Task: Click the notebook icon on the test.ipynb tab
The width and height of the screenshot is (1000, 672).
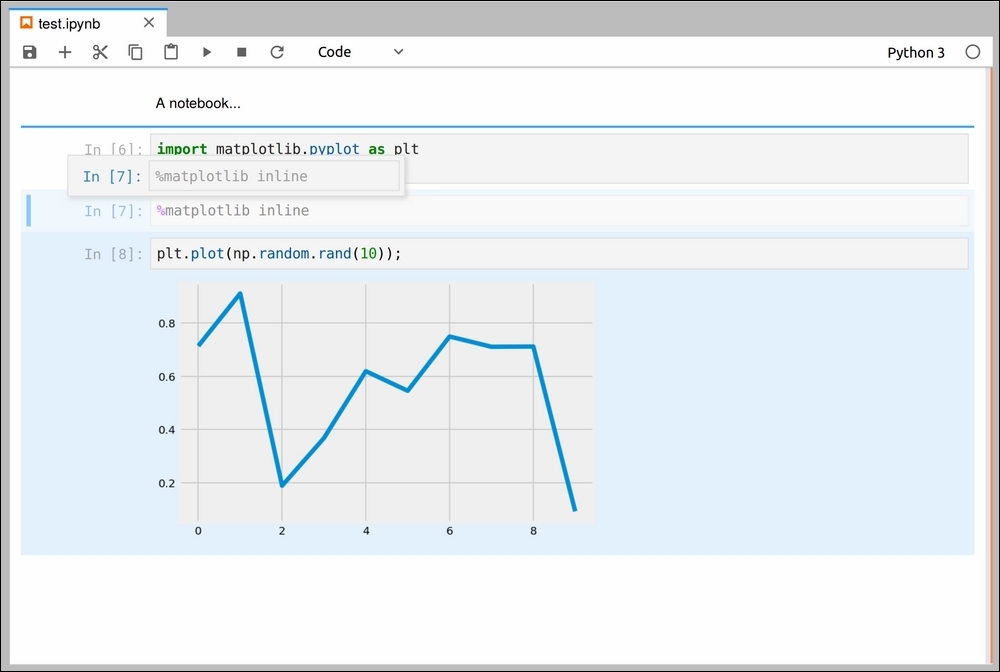Action: (26, 23)
